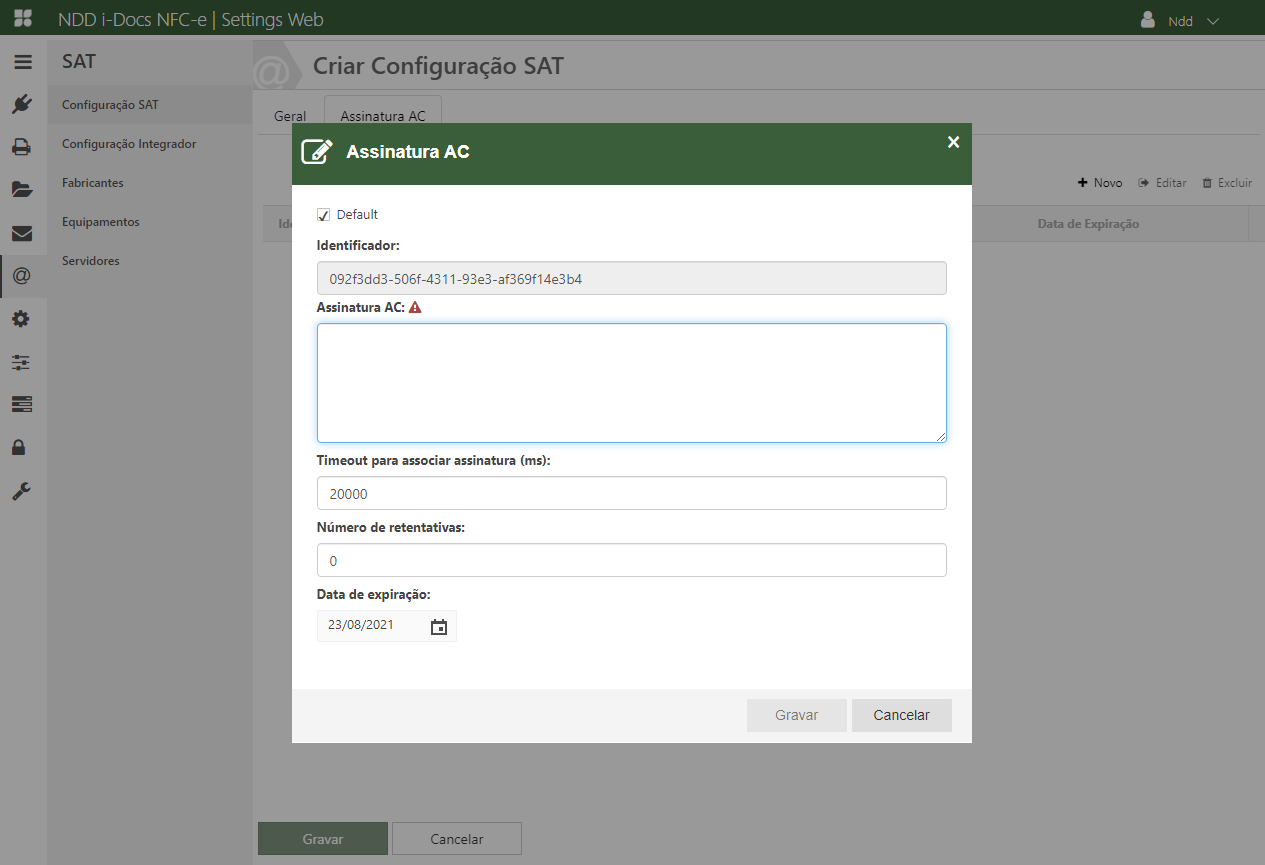The height and width of the screenshot is (865, 1265).
Task: Open the folder sidebar icon
Action: 22,189
